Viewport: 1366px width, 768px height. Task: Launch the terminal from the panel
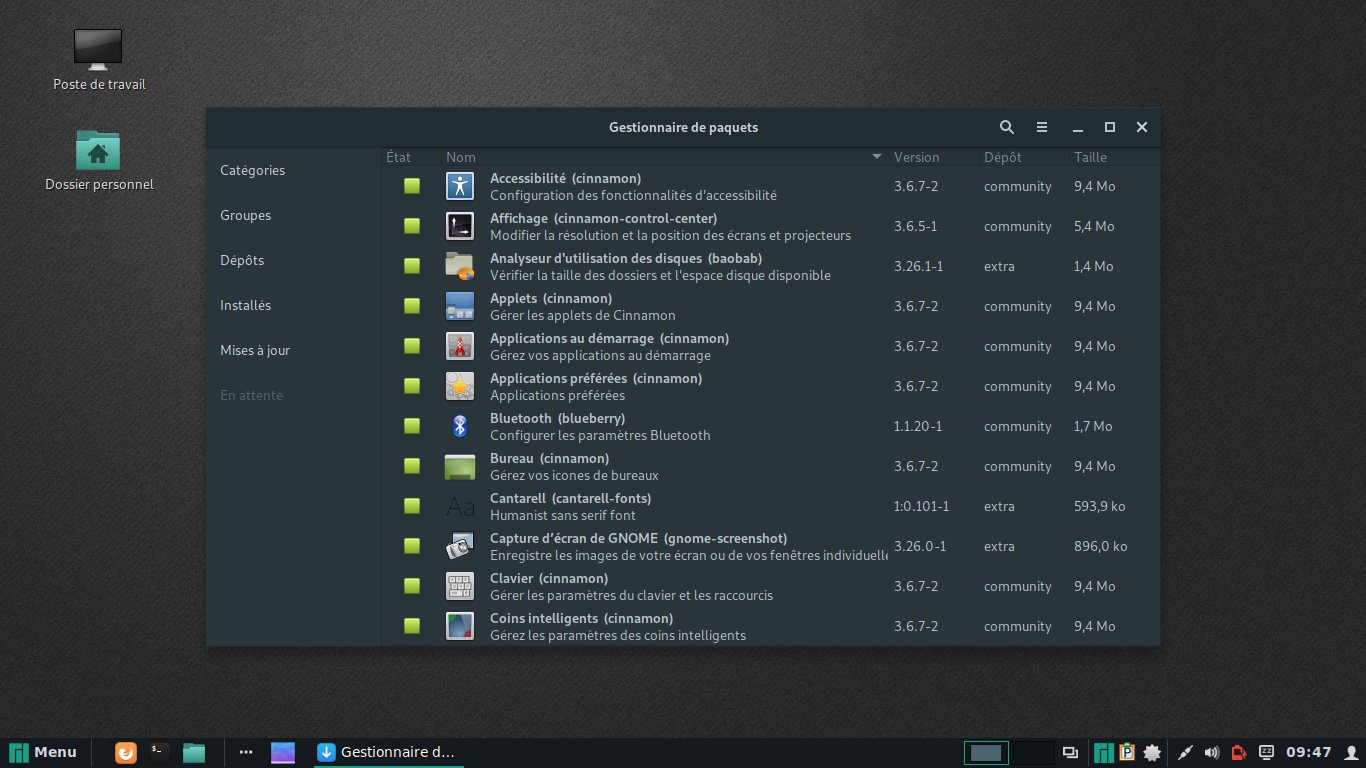click(x=159, y=752)
